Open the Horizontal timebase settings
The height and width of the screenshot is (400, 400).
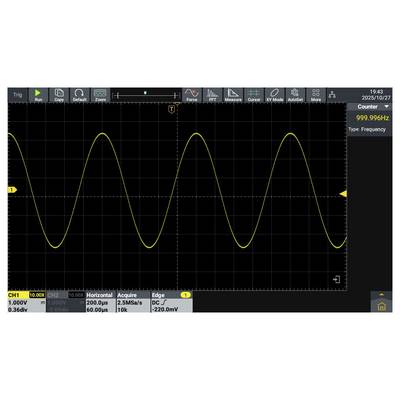[101, 302]
